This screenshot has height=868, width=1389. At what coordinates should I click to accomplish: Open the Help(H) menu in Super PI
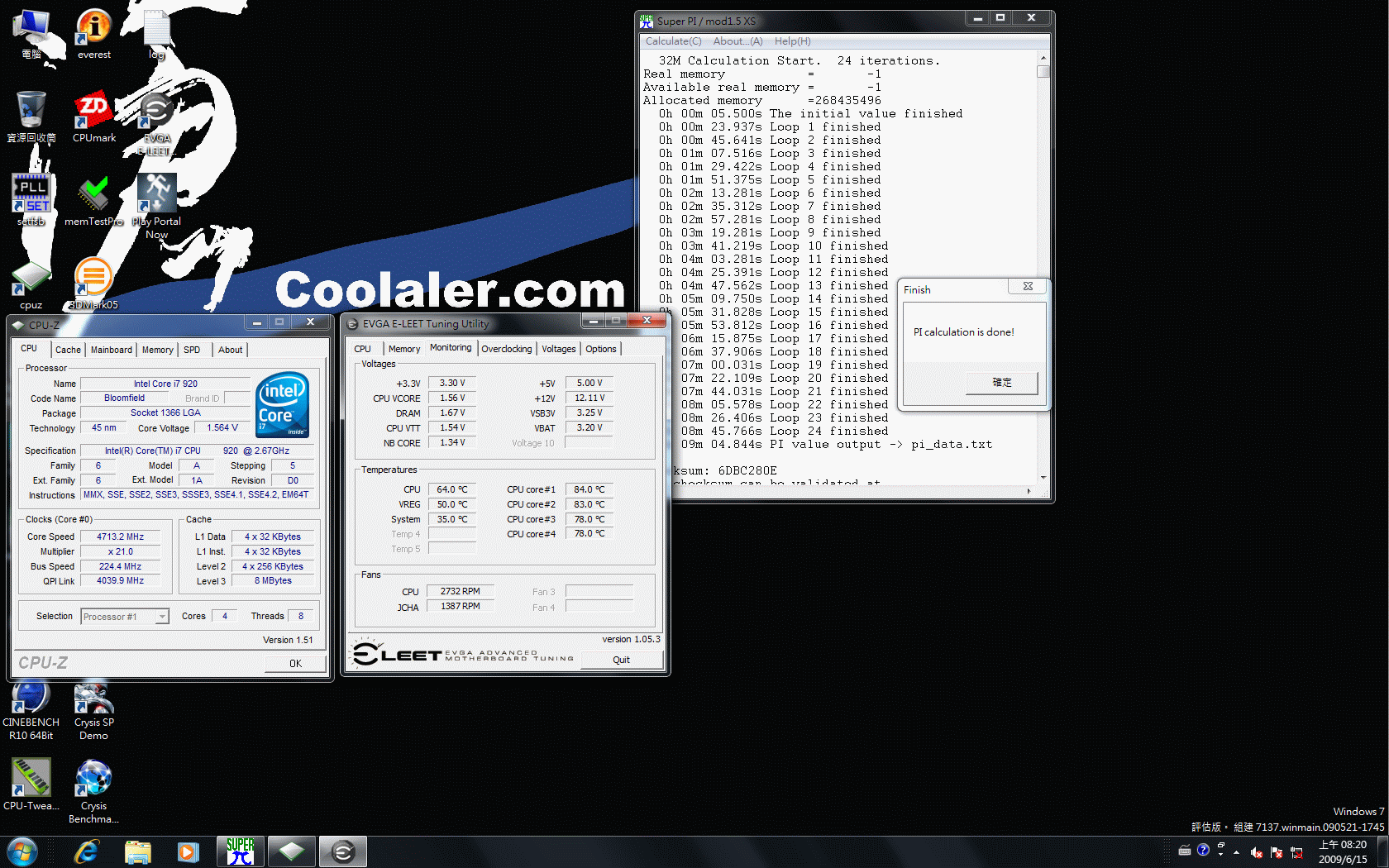pos(792,41)
